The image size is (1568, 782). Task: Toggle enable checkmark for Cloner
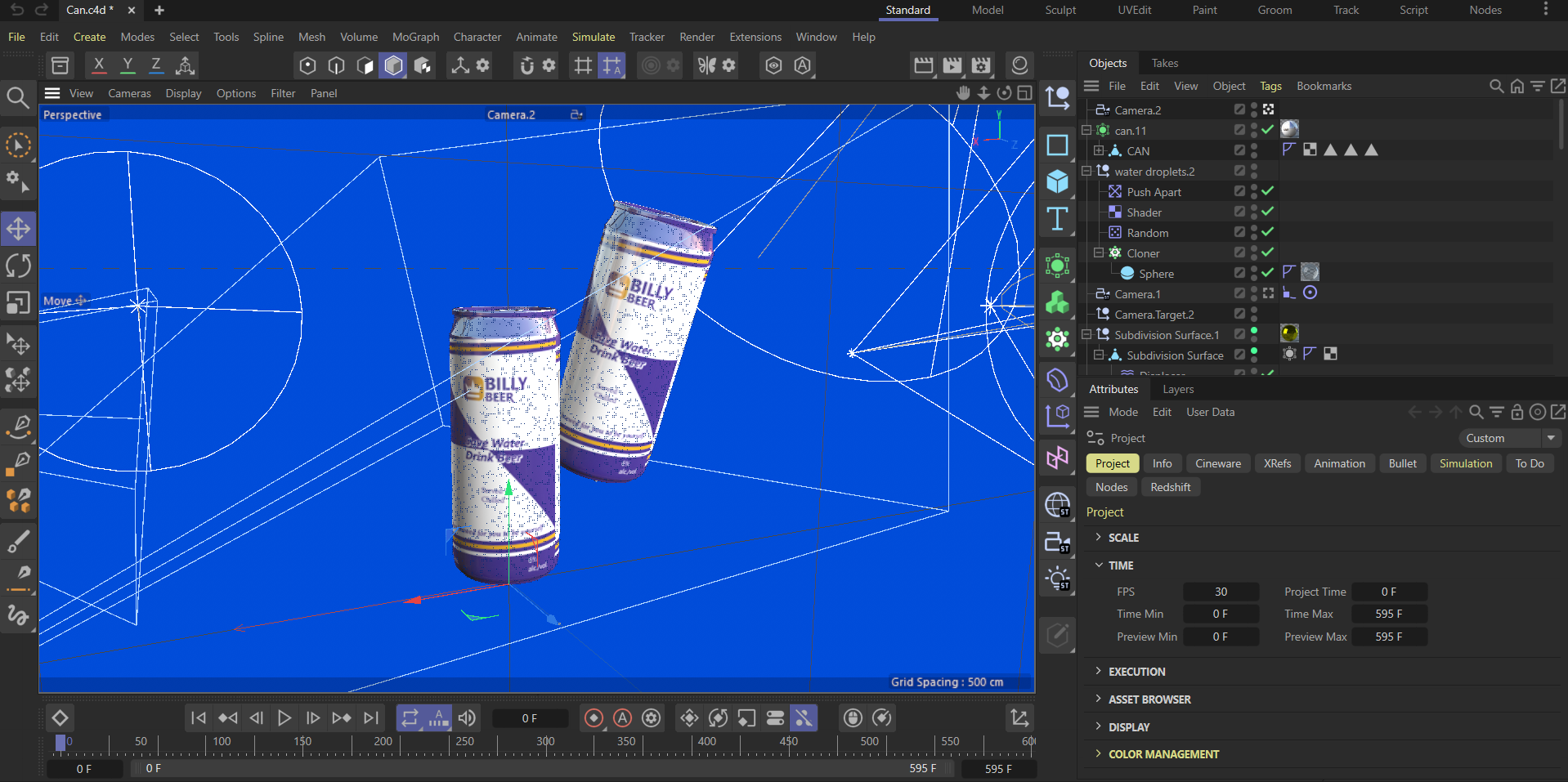click(x=1268, y=252)
